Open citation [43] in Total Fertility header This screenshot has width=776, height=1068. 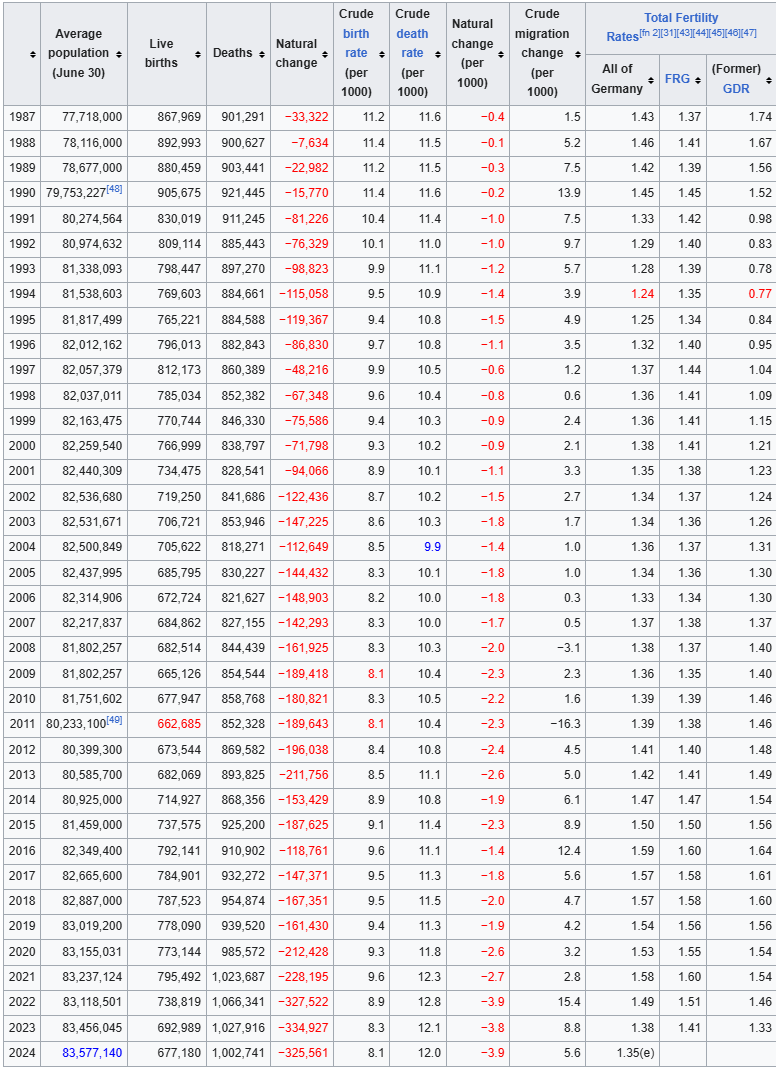tap(684, 33)
